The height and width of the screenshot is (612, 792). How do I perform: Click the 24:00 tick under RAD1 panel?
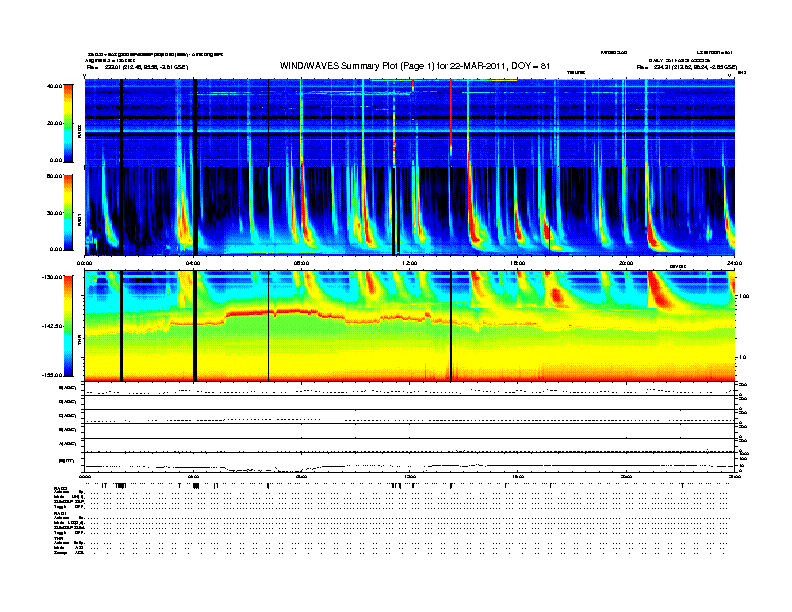point(734,263)
